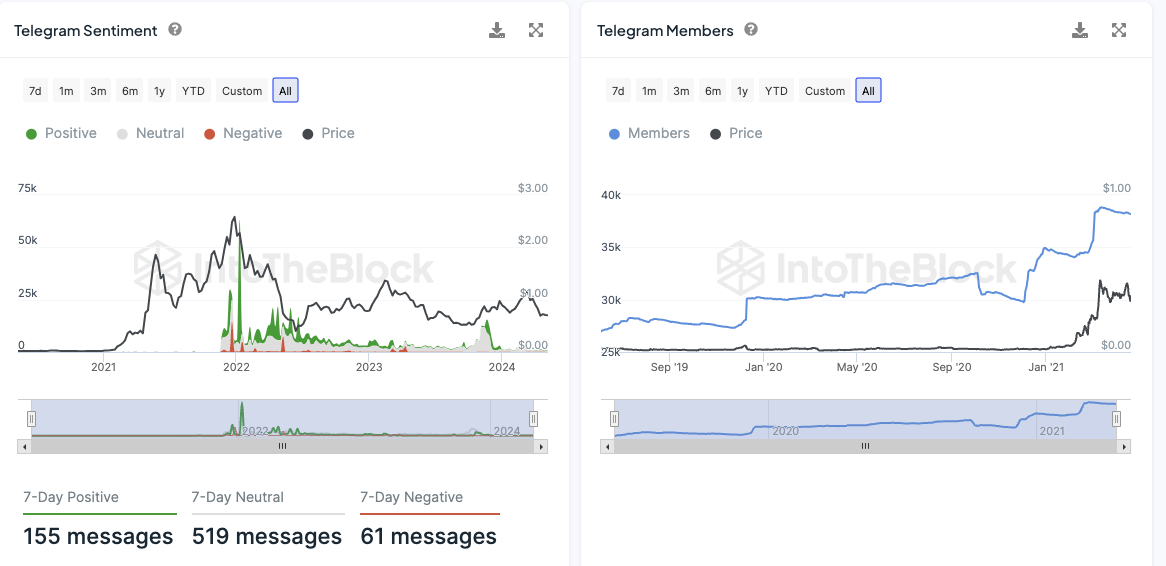This screenshot has height=566, width=1166.
Task: Select YTD range for Telegram Members
Action: (x=776, y=91)
